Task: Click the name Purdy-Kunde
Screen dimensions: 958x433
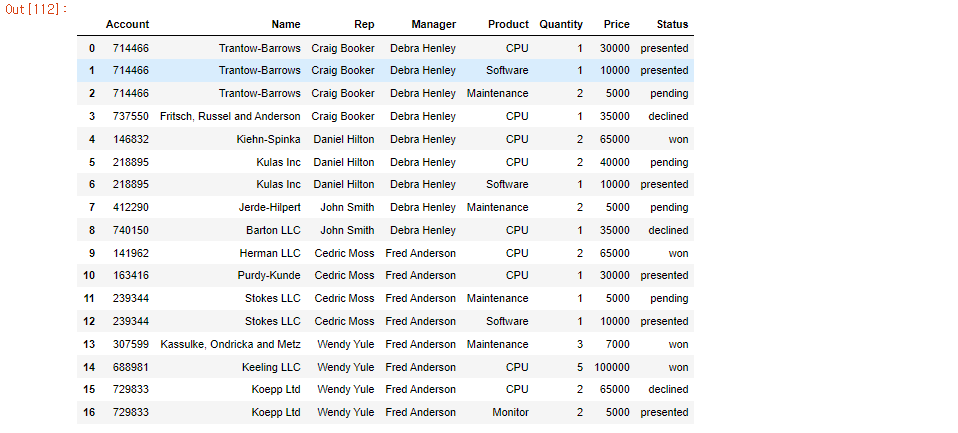Action: [269, 275]
